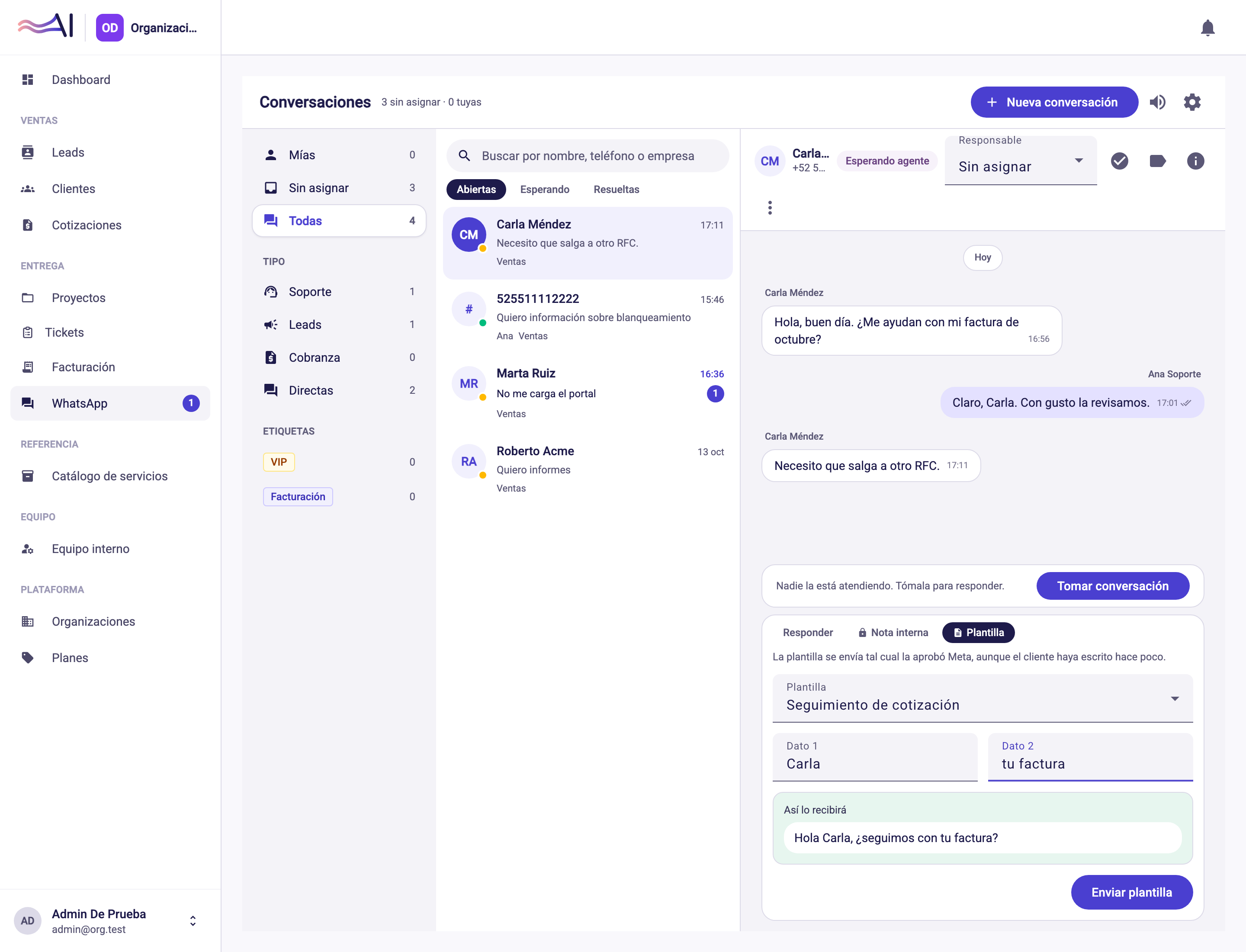Click Nueva conversación button

(1054, 102)
